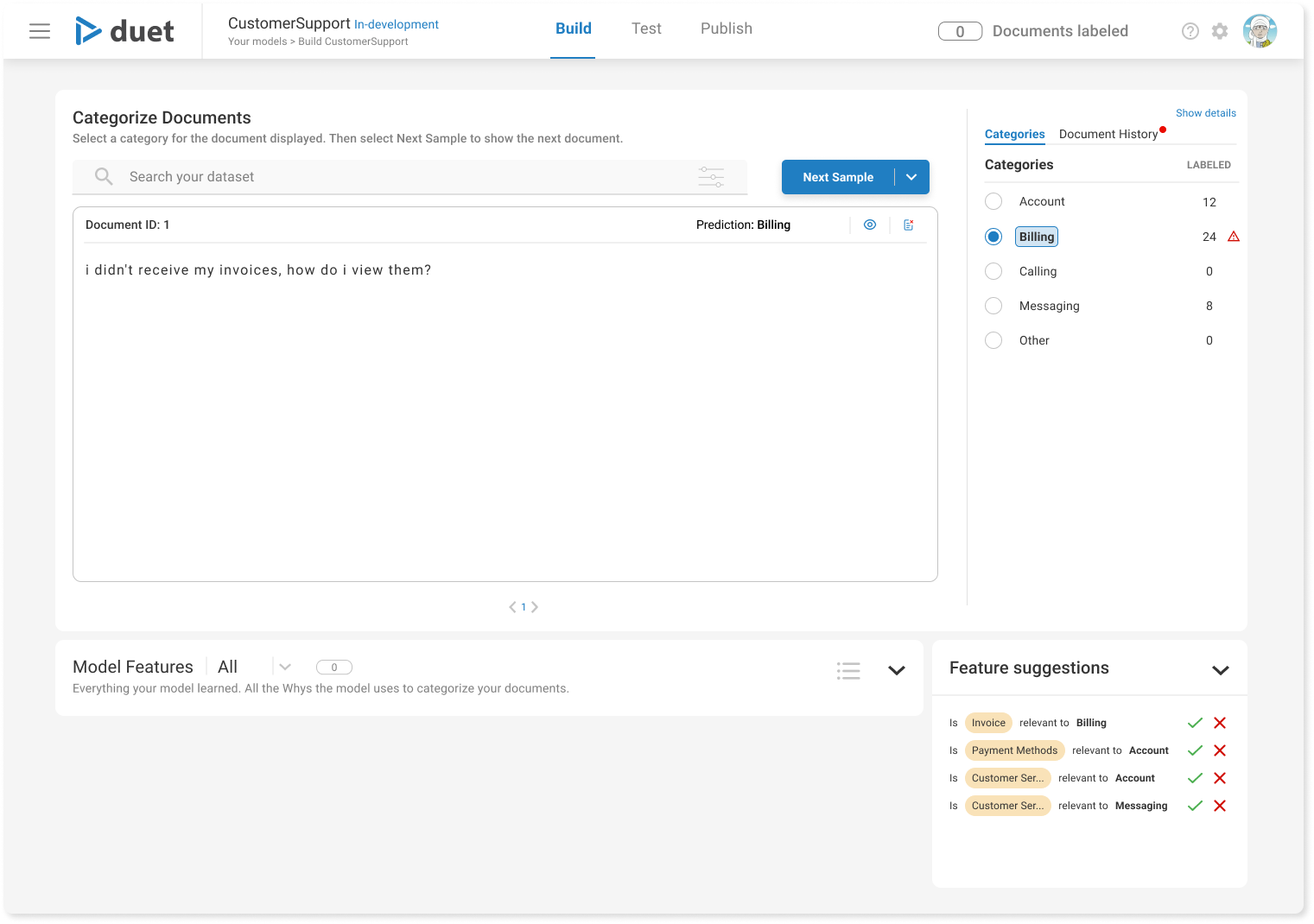The image size is (1314, 924).
Task: Select the Account category radio button
Action: coord(993,201)
